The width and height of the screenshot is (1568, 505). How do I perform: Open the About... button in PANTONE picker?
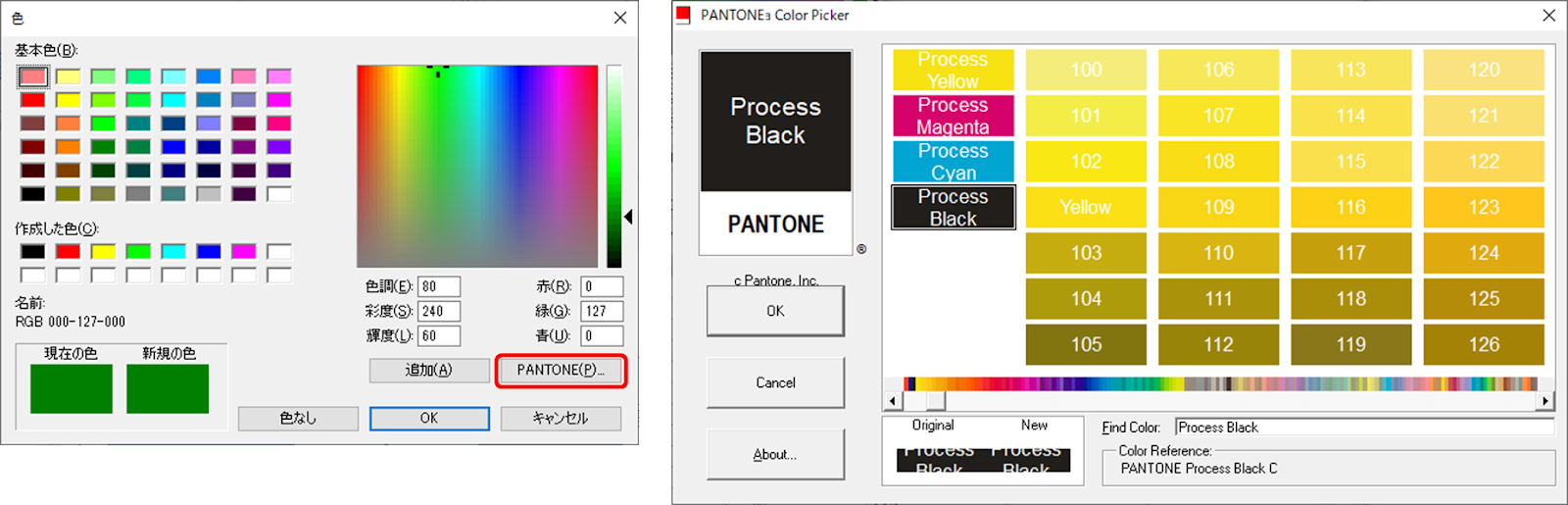(x=775, y=454)
